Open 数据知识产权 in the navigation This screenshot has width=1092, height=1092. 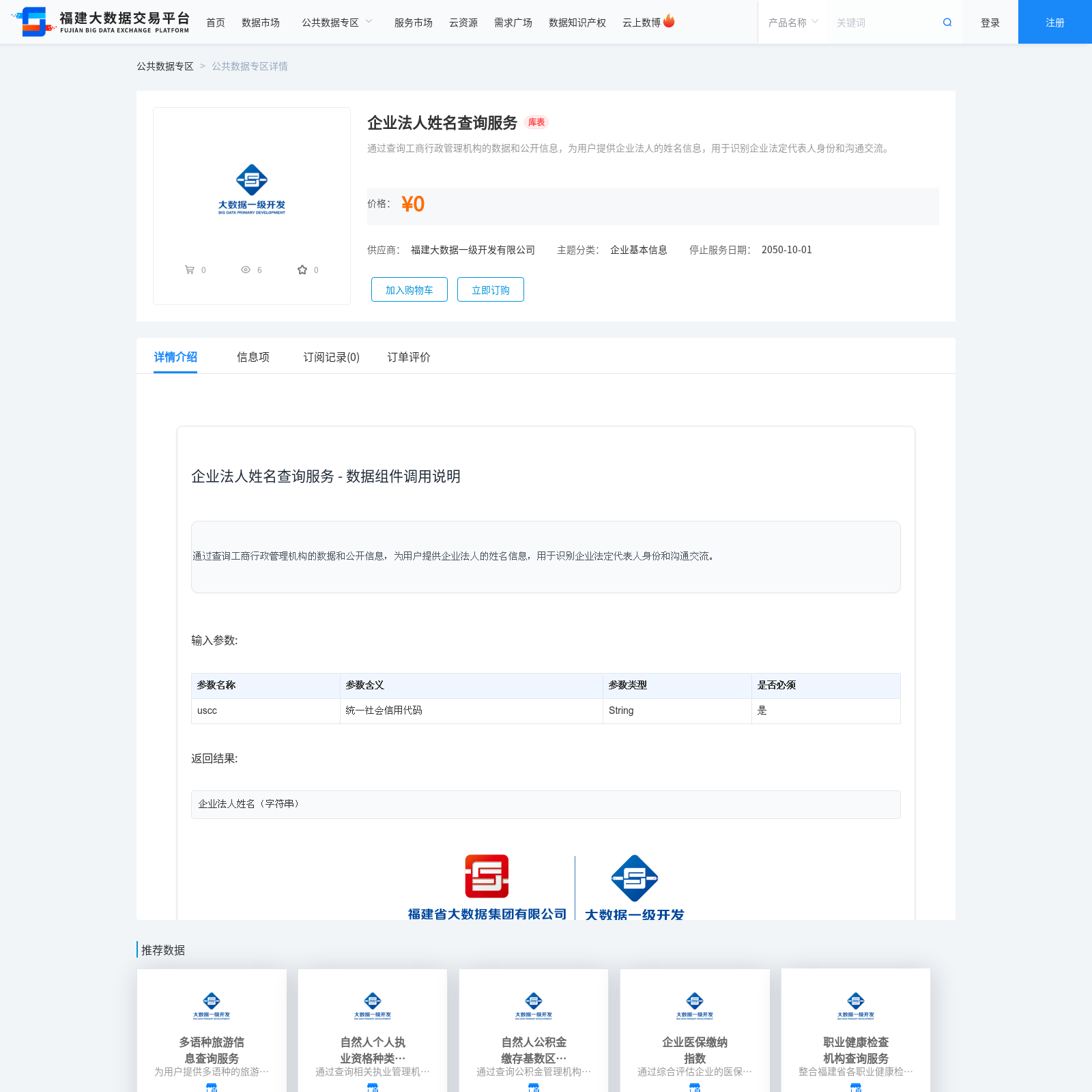pyautogui.click(x=577, y=23)
